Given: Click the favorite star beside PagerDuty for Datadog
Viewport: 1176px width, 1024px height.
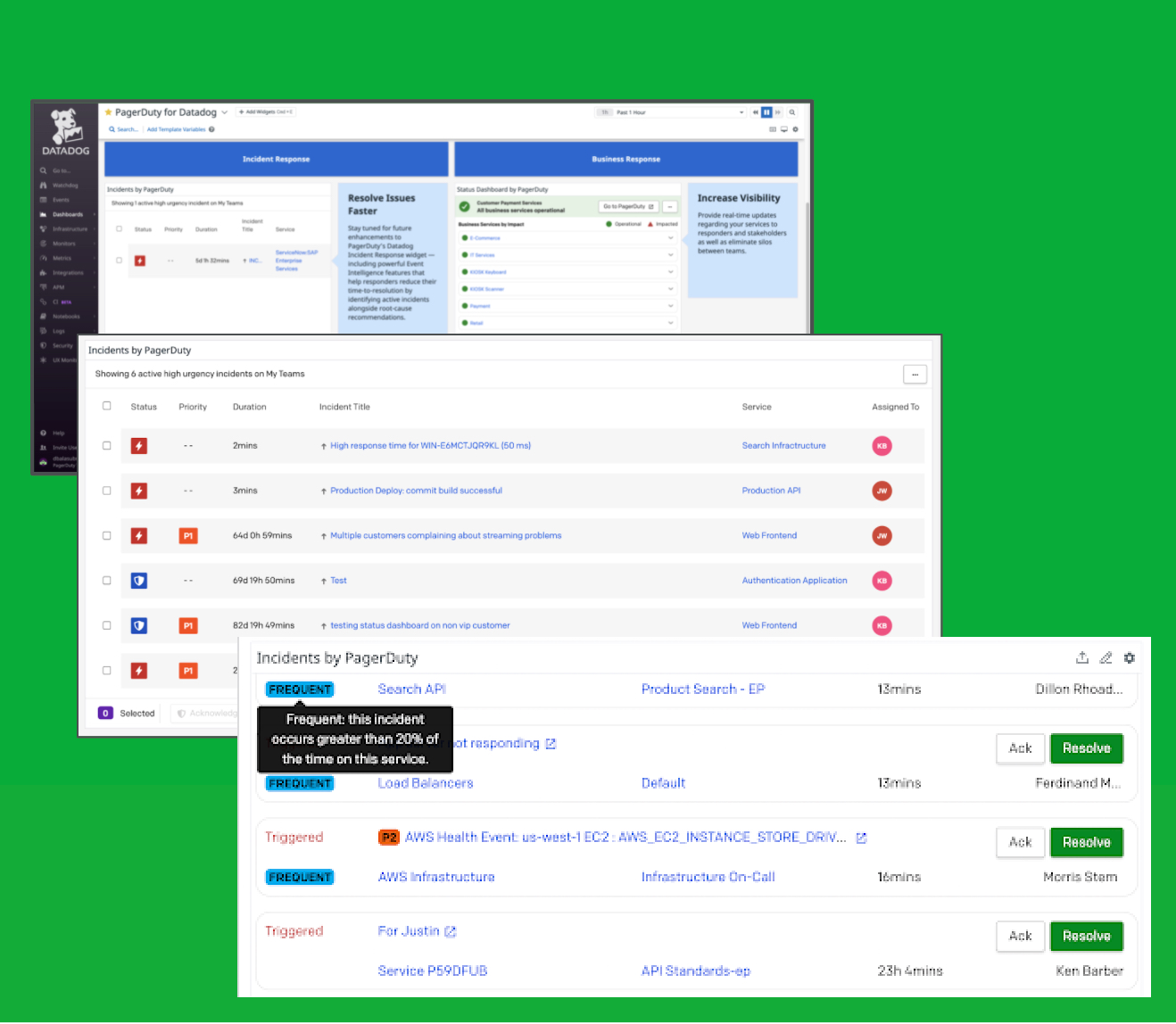Looking at the screenshot, I should pos(109,112).
